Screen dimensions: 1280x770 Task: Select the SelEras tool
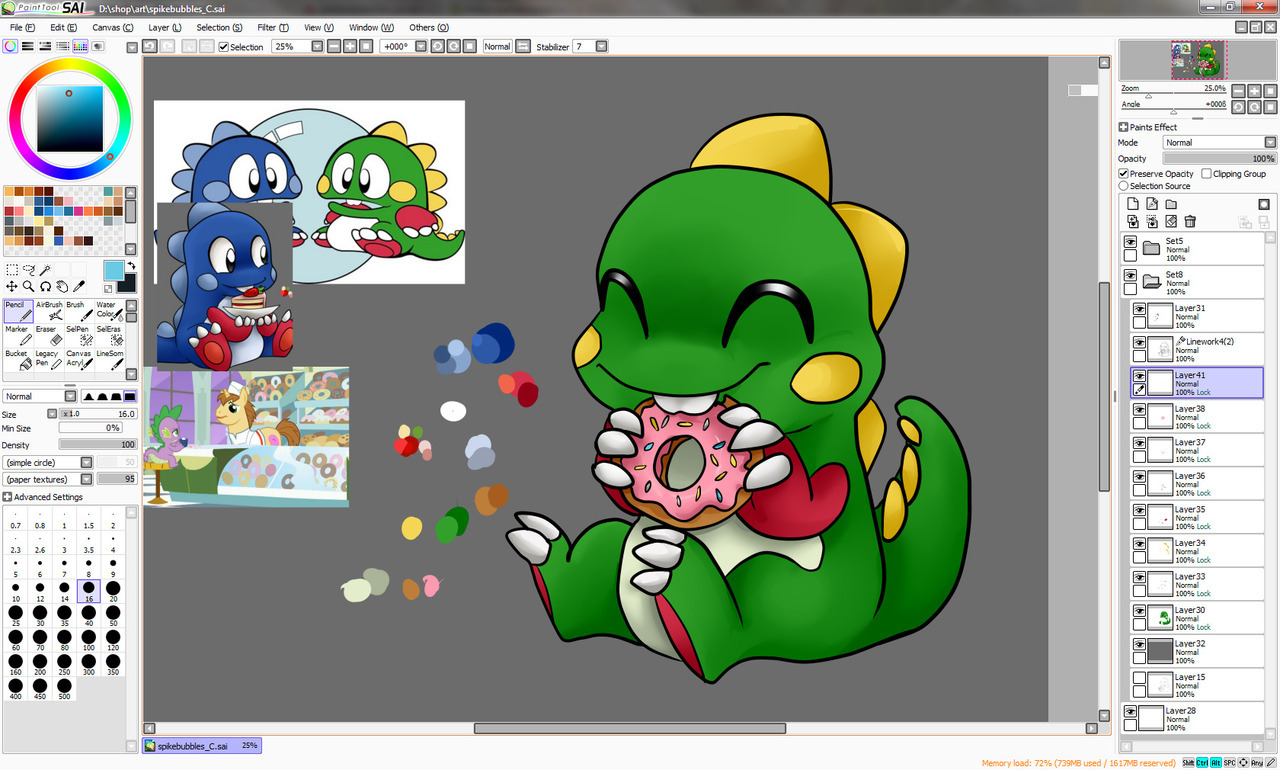[x=109, y=335]
